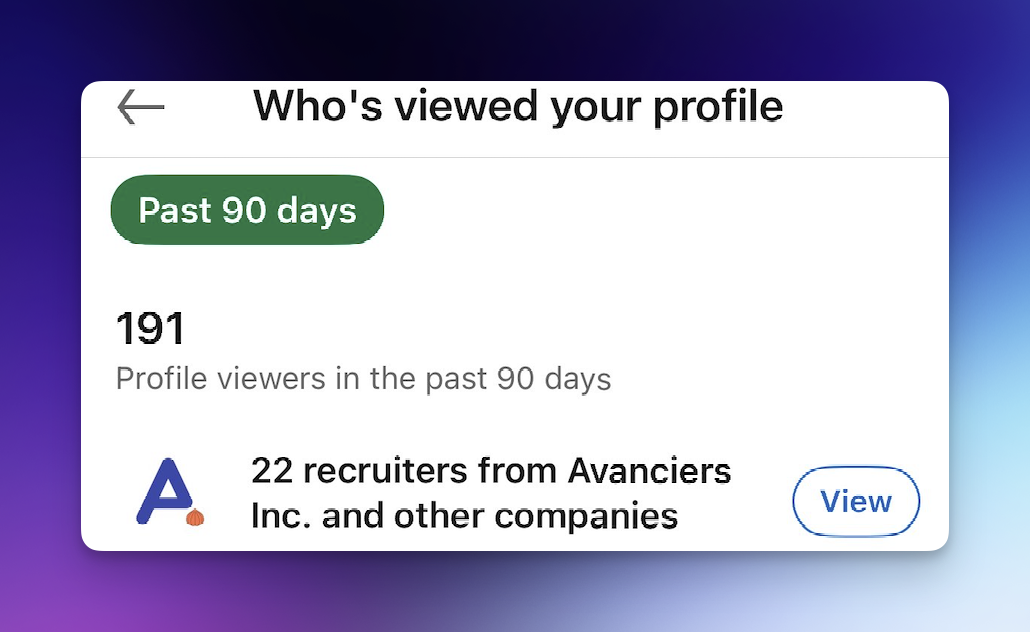Screen dimensions: 1030x632
Task: Click the Avanciers Inc. blue A logo
Action: [x=163, y=491]
